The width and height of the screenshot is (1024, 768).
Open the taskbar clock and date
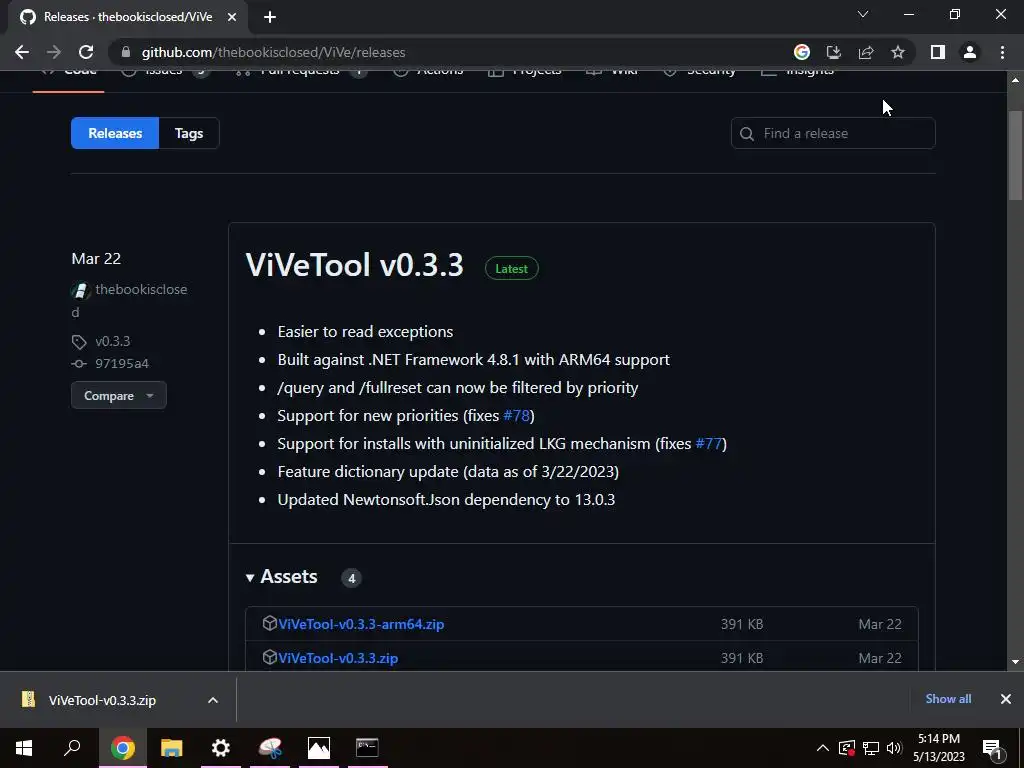tap(939, 748)
